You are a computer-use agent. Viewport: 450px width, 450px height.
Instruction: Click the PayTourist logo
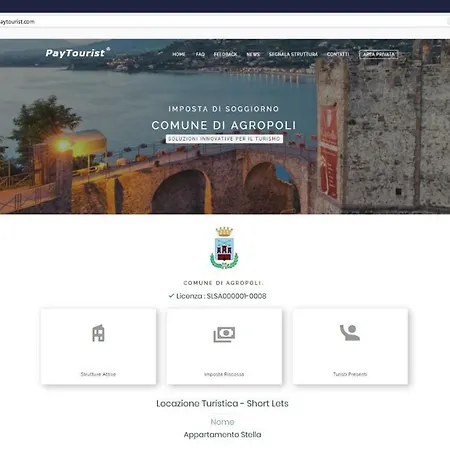pos(78,53)
